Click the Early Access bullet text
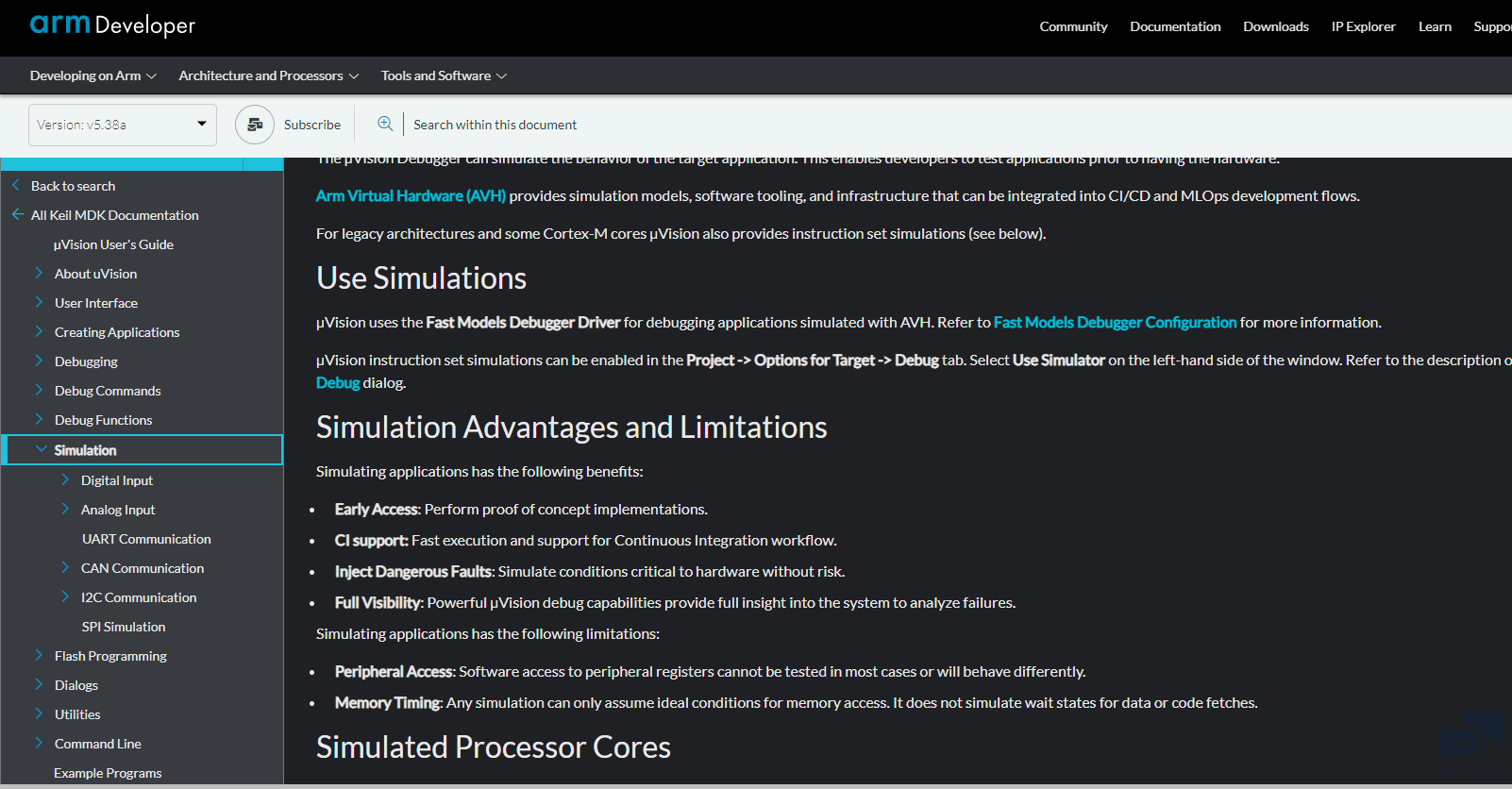This screenshot has width=1512, height=789. point(521,509)
